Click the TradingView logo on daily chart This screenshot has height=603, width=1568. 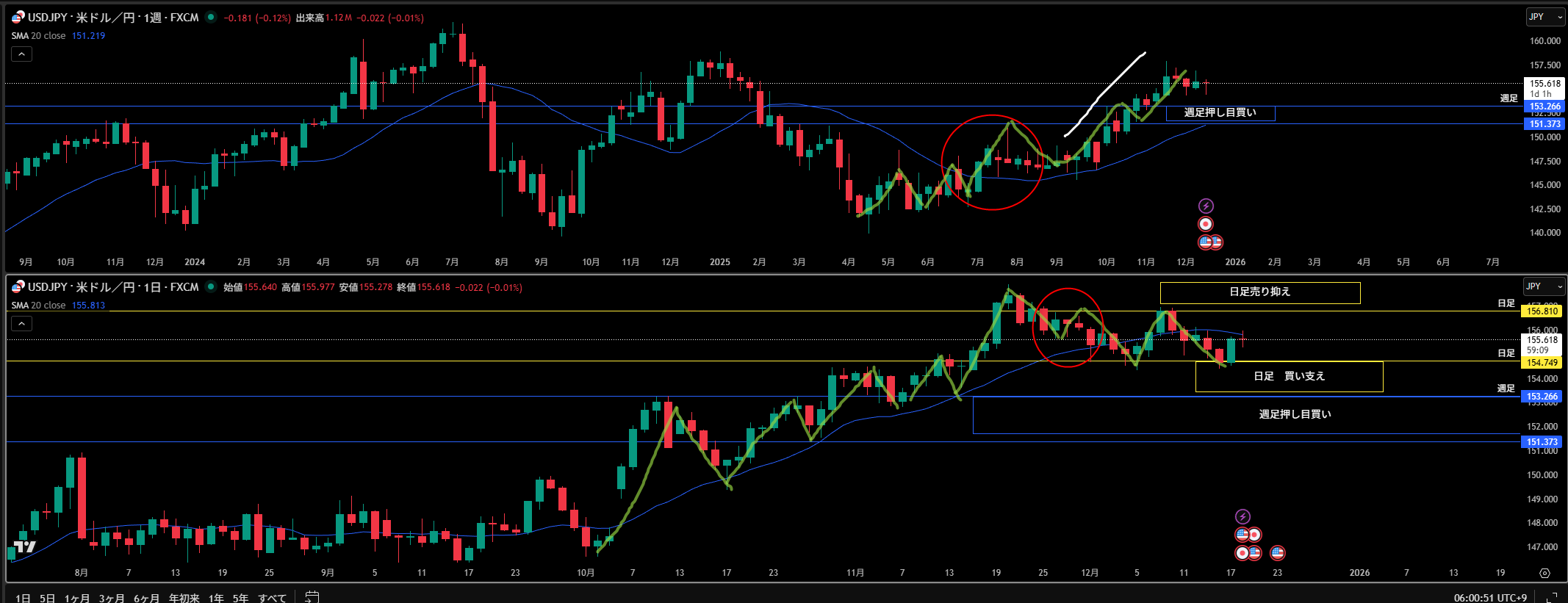click(25, 546)
